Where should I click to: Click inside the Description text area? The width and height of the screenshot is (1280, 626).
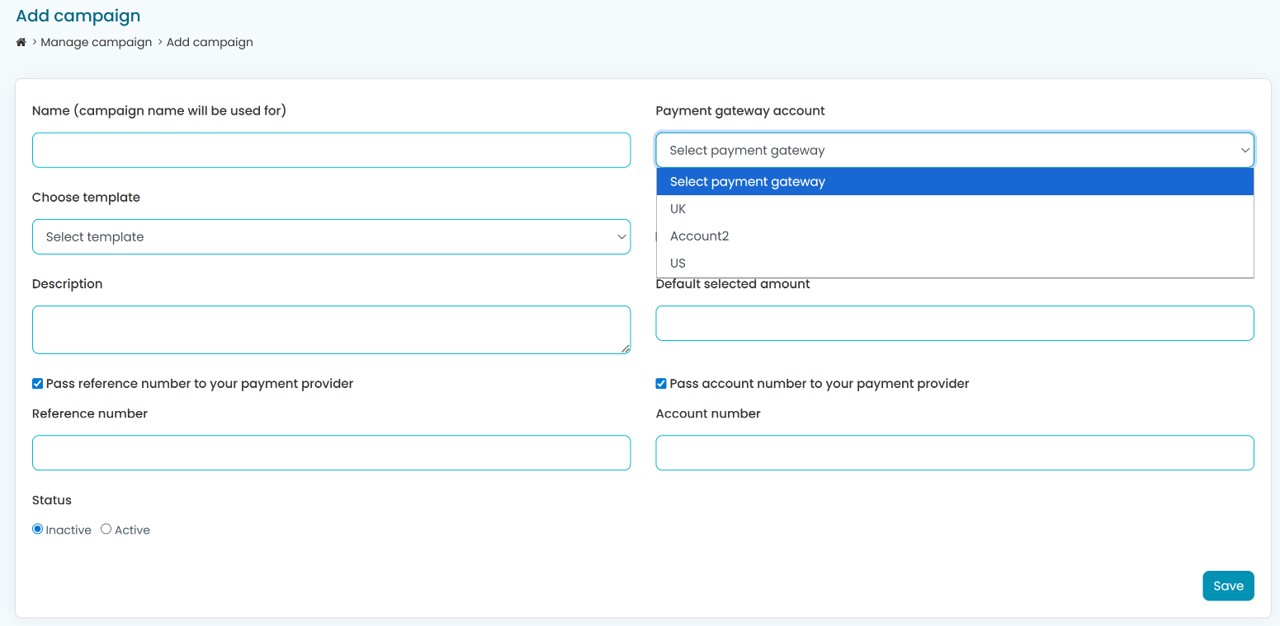[331, 329]
